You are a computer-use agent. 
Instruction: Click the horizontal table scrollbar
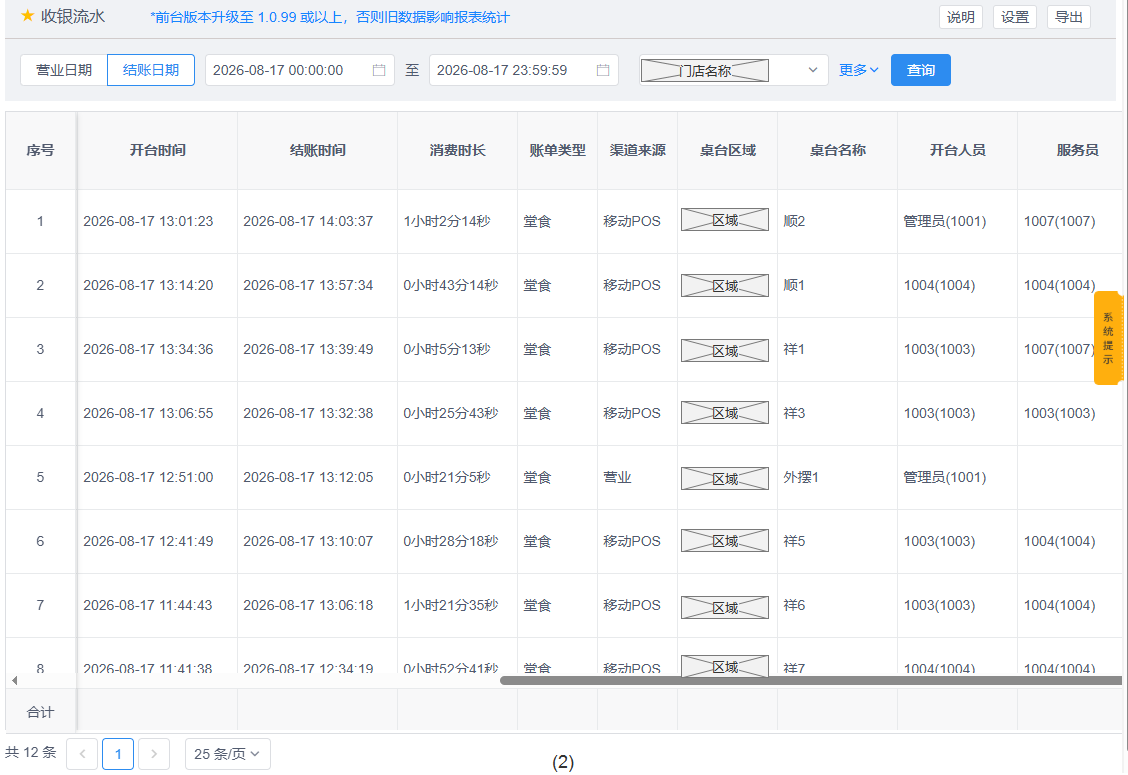click(x=811, y=680)
